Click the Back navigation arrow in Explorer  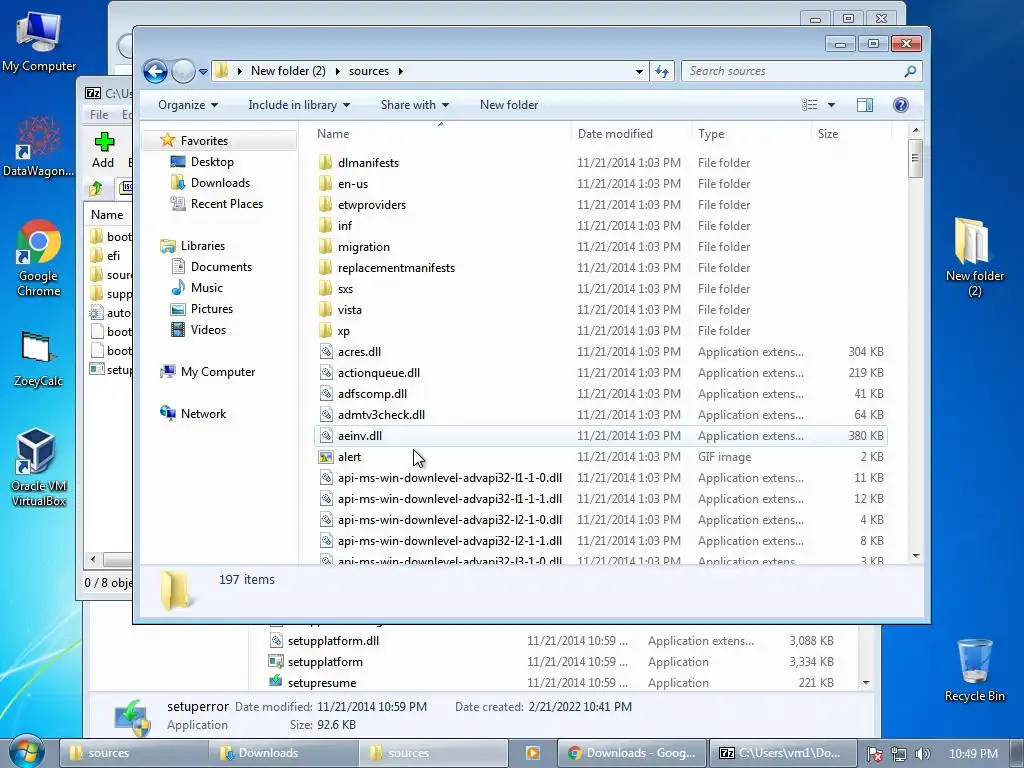(x=155, y=71)
